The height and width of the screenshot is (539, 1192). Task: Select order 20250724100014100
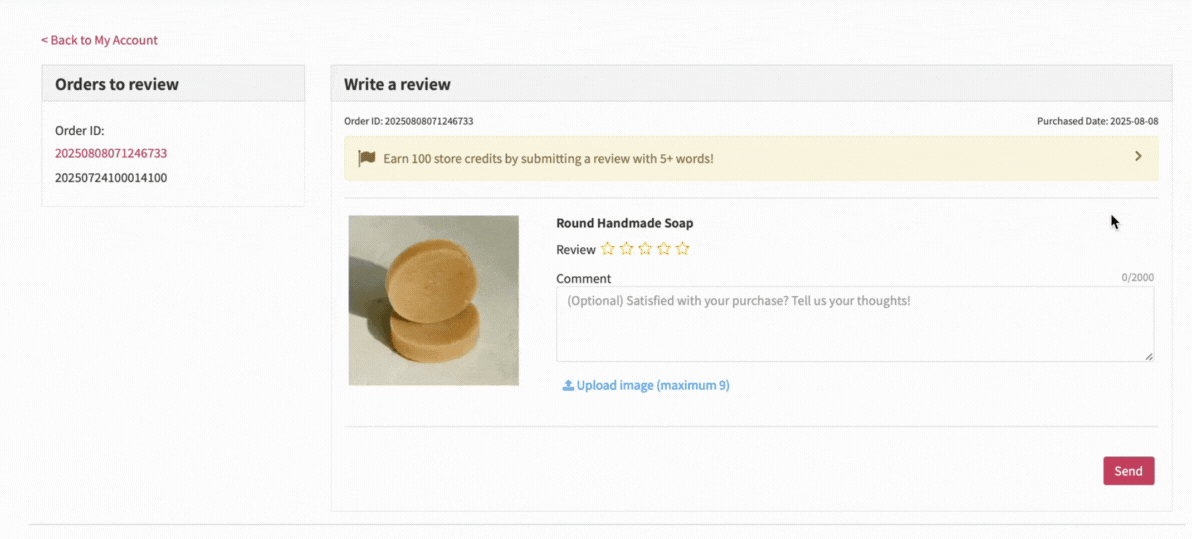(111, 178)
